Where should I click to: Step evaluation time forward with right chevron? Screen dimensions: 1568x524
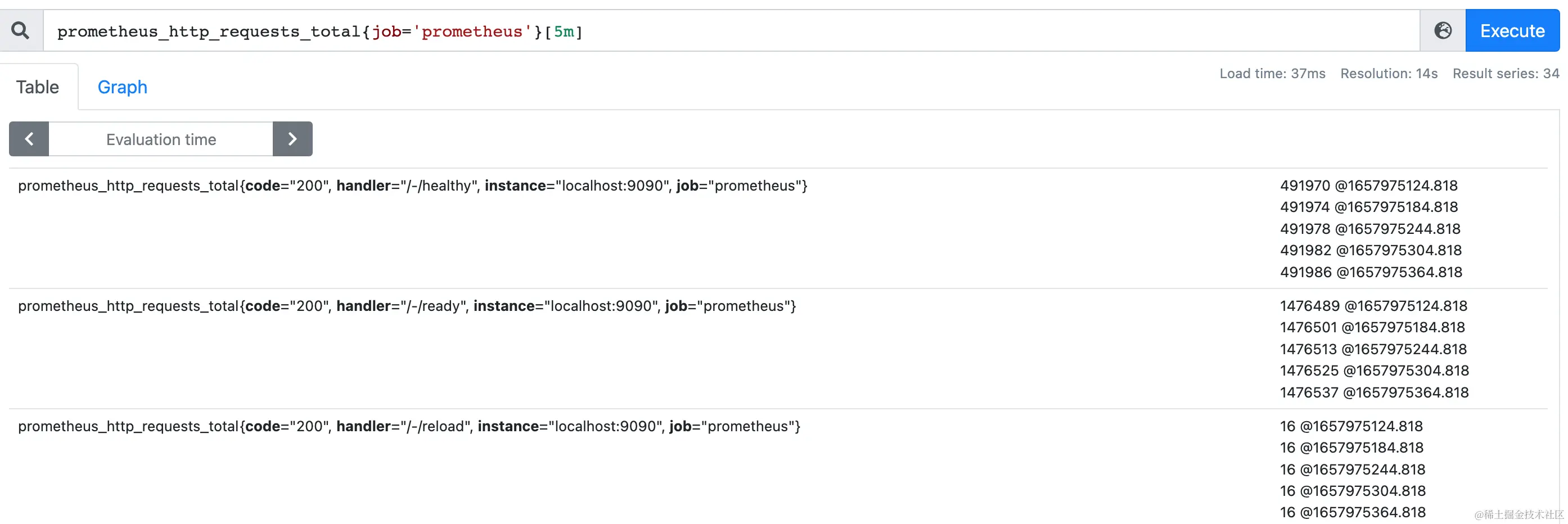292,139
